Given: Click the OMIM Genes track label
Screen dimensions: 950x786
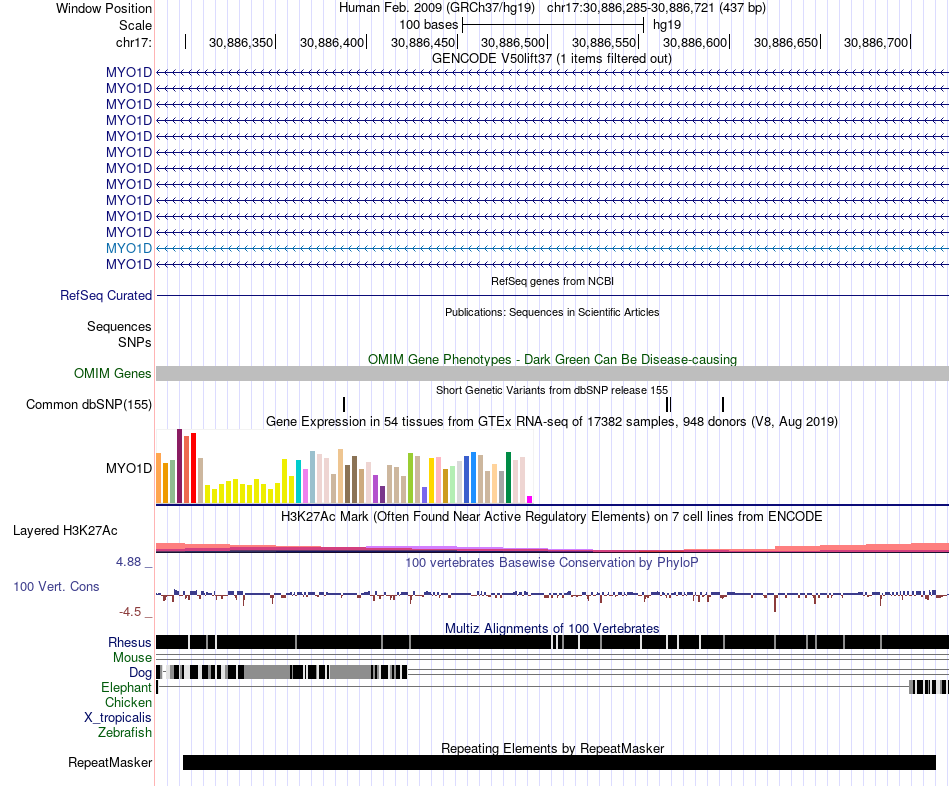Looking at the screenshot, I should pyautogui.click(x=113, y=373).
